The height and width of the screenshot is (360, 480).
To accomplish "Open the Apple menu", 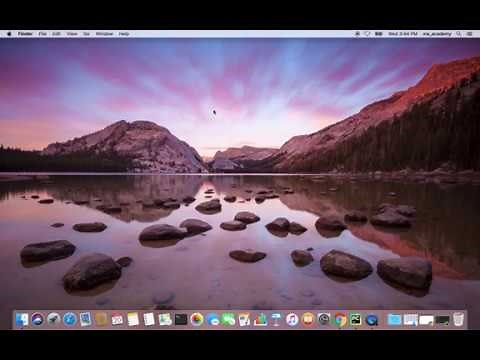I will (x=9, y=34).
